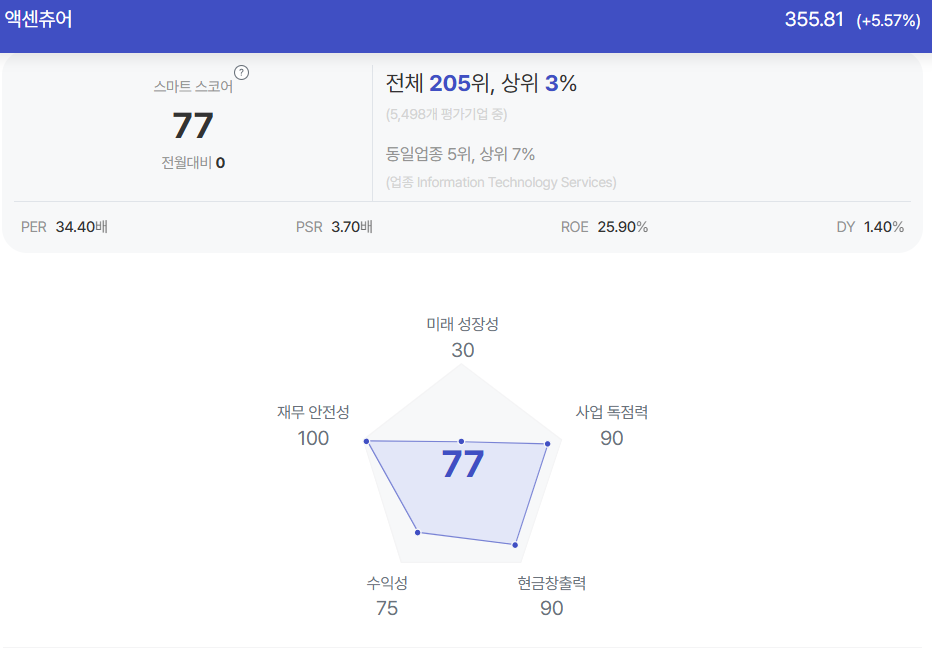The height and width of the screenshot is (663, 932).
Task: Open the Smart Score help question-mark icon
Action: coord(241,73)
